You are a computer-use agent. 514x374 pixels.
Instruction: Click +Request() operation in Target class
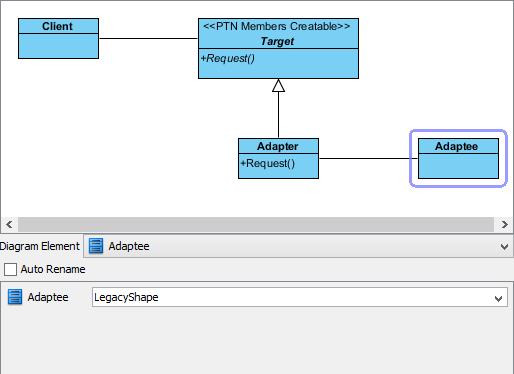[228, 58]
